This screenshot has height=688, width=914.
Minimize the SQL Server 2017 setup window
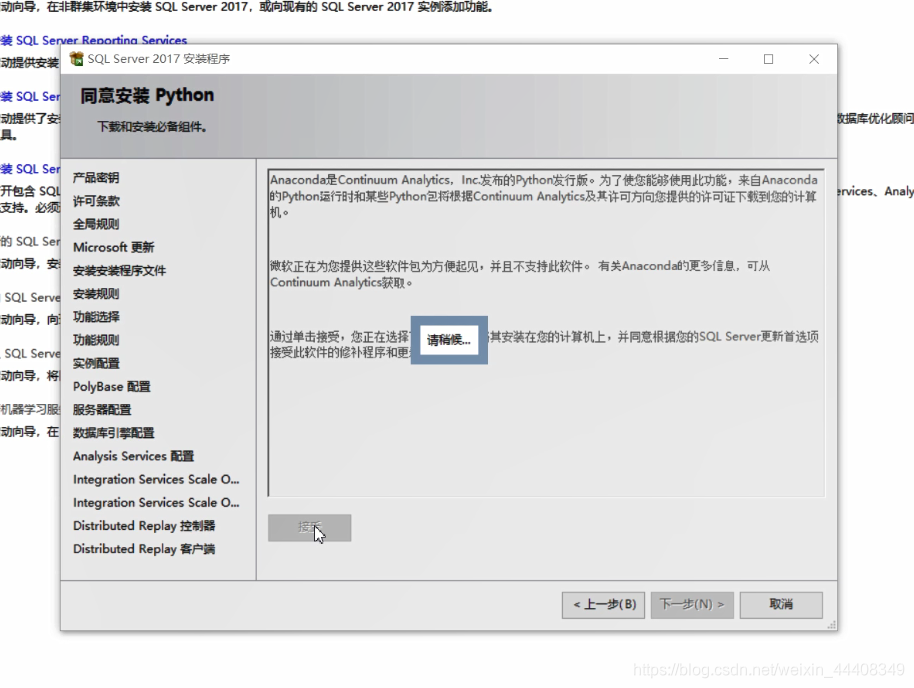click(x=723, y=59)
